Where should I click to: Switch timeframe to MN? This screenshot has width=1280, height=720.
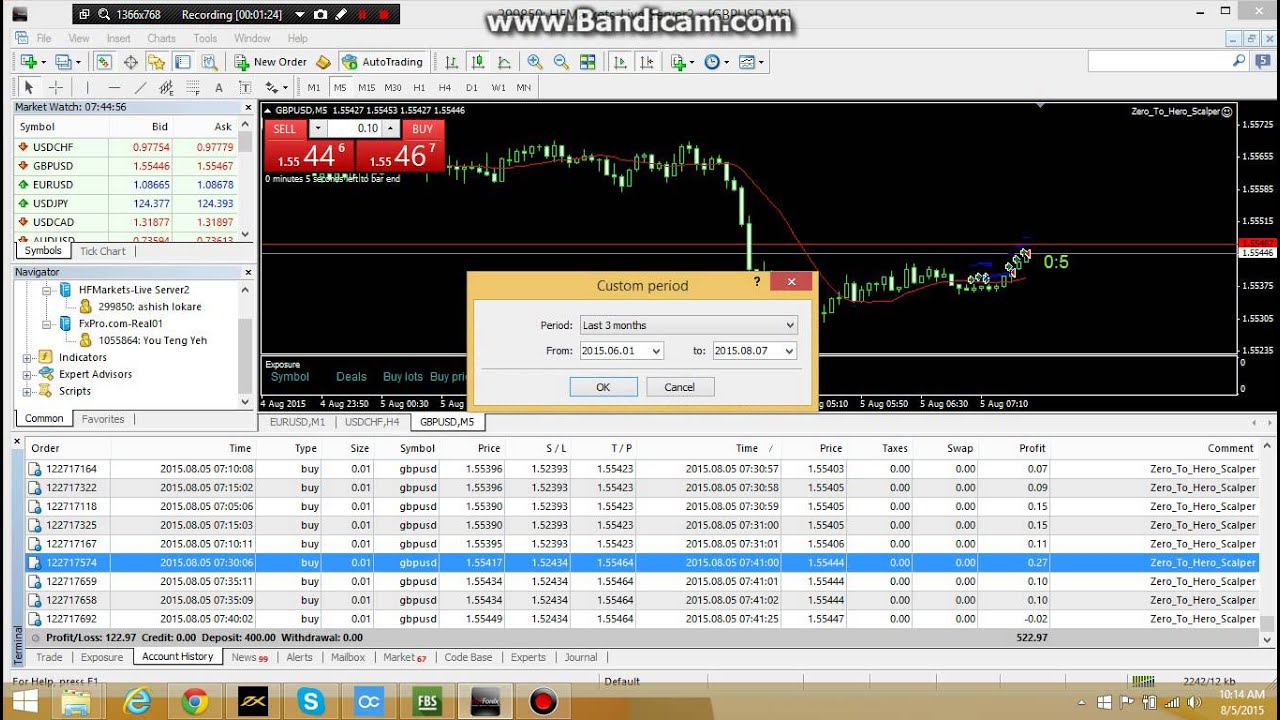[x=524, y=87]
